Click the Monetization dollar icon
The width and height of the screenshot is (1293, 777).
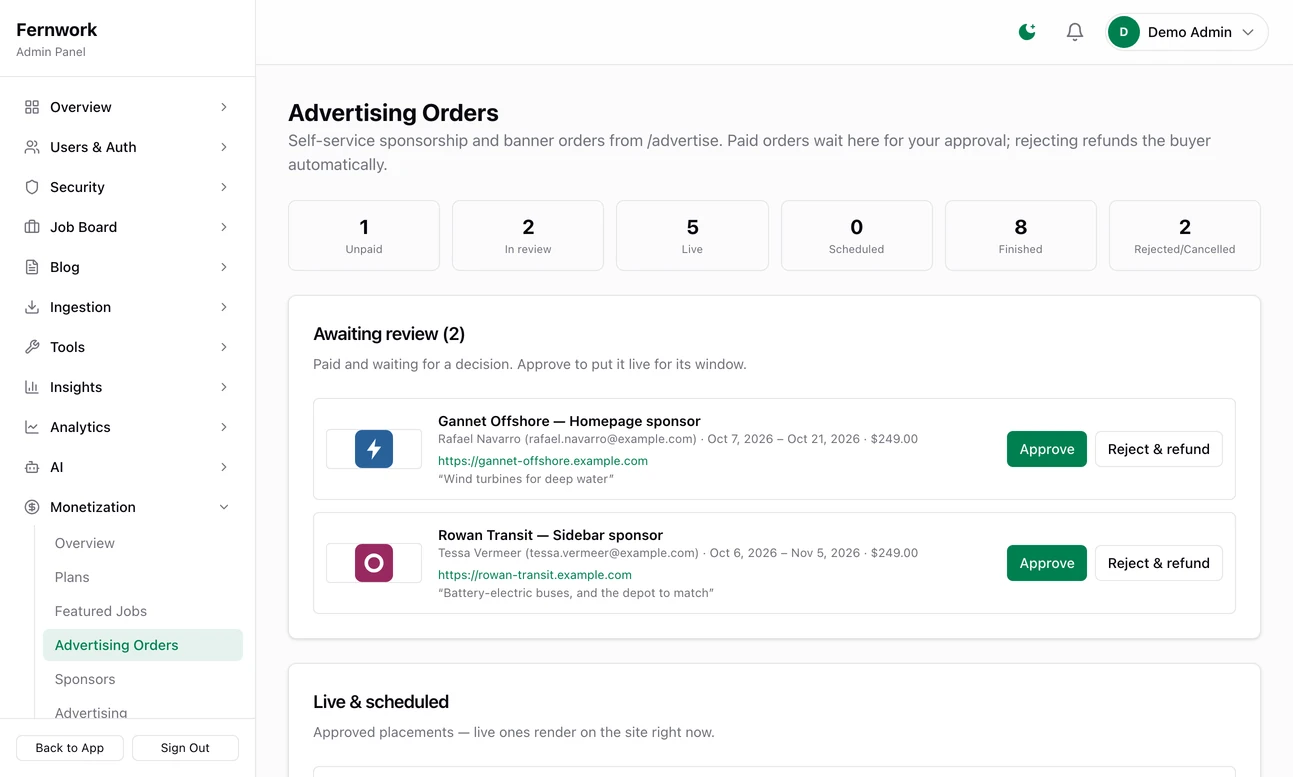(32, 507)
